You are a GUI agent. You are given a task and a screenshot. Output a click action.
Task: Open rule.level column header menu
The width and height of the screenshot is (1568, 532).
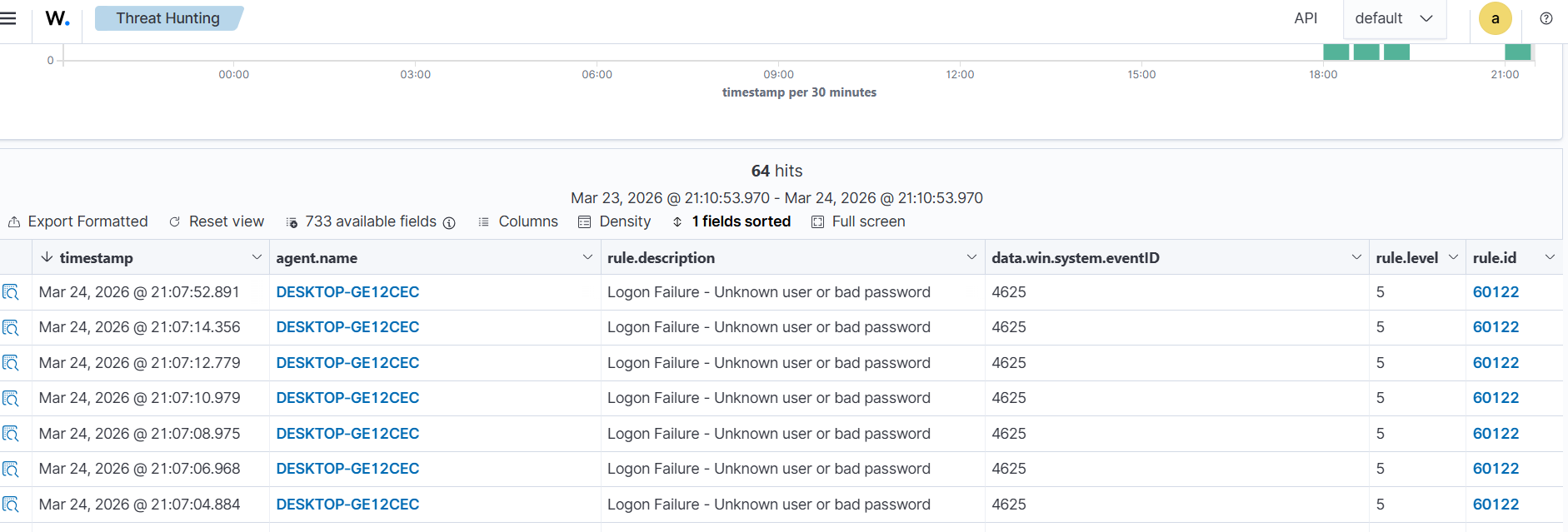[x=1453, y=257]
